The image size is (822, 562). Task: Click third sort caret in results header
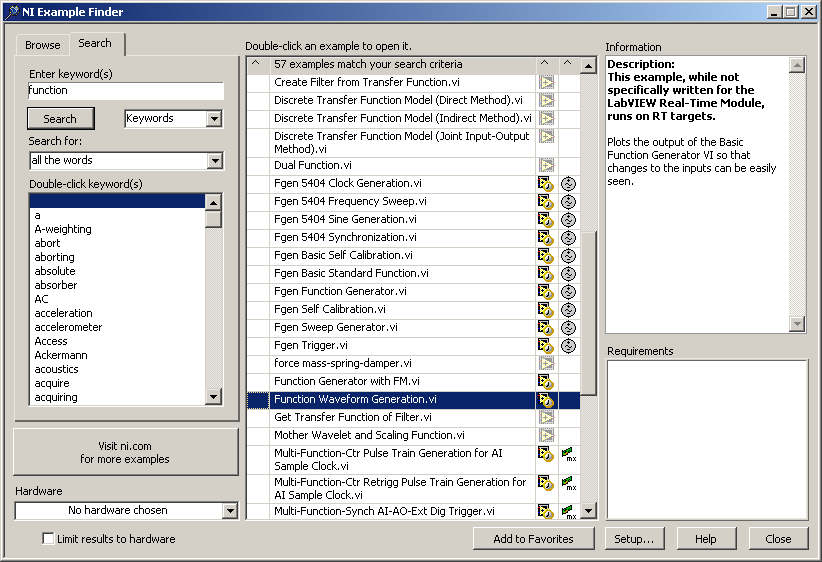(x=568, y=64)
